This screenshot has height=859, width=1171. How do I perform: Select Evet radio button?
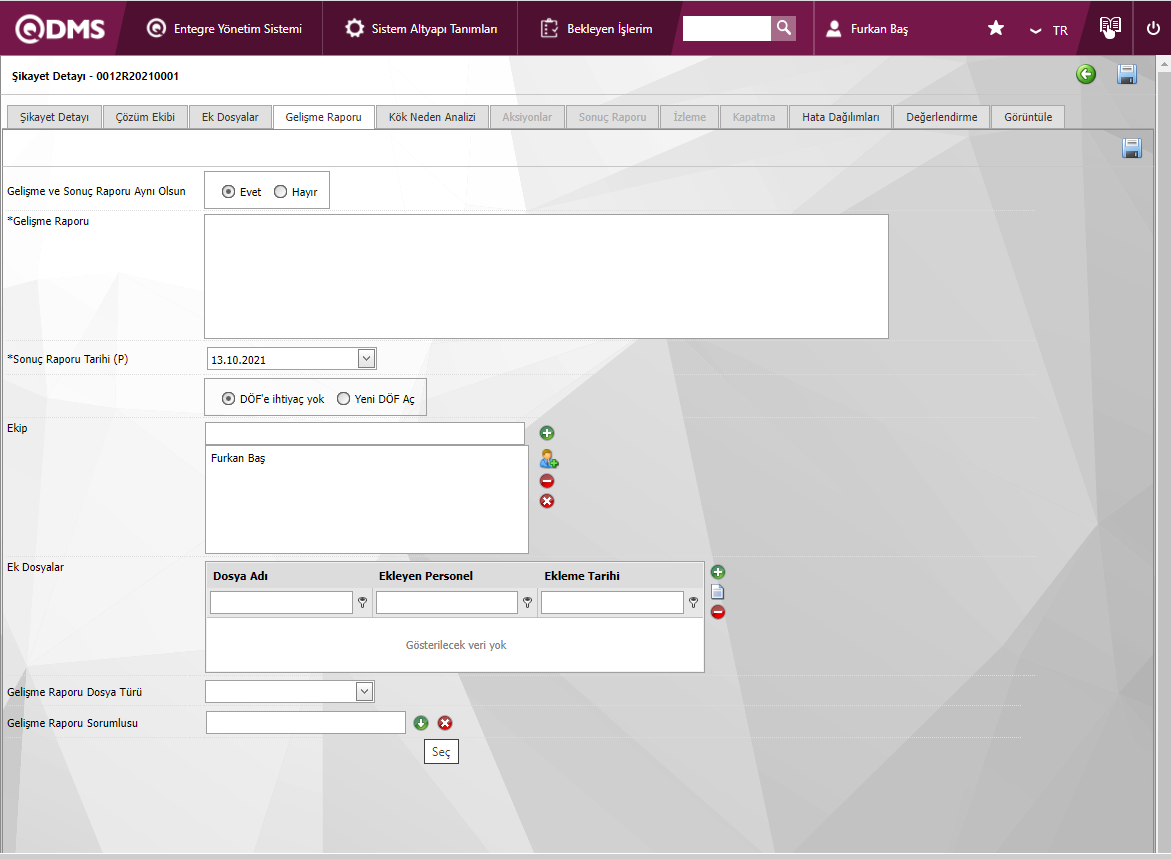tap(229, 192)
